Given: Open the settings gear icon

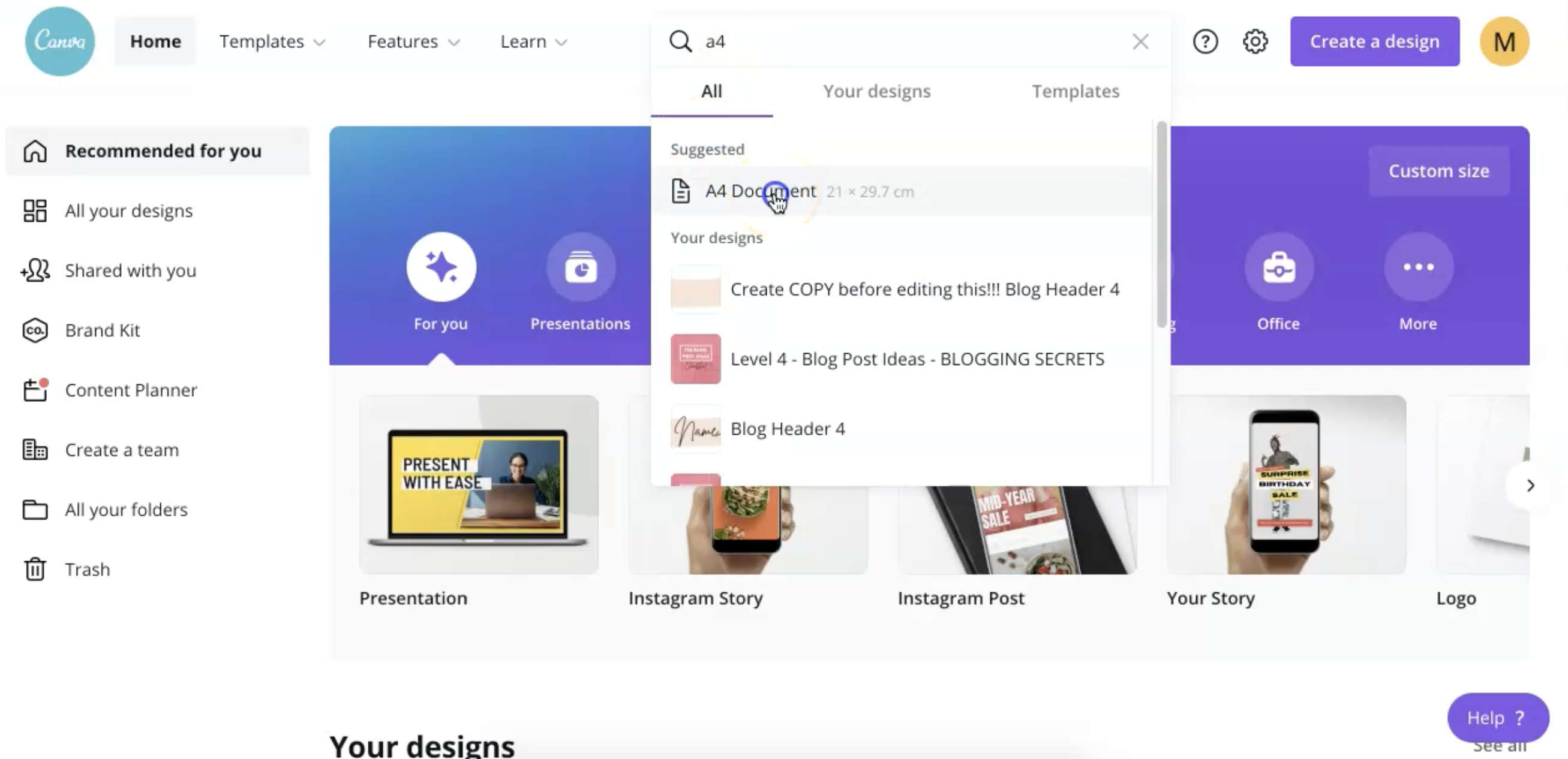Looking at the screenshot, I should pyautogui.click(x=1255, y=41).
